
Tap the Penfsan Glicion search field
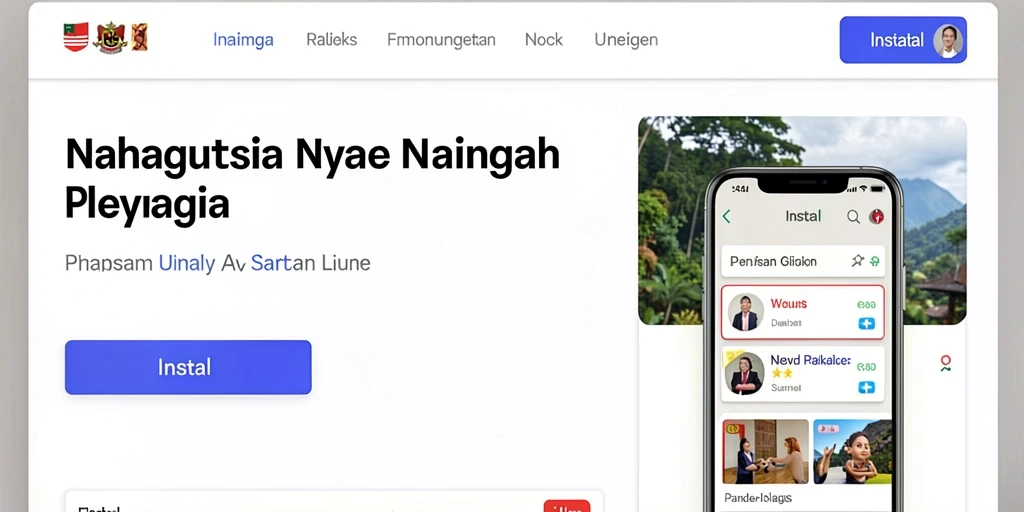coord(803,261)
